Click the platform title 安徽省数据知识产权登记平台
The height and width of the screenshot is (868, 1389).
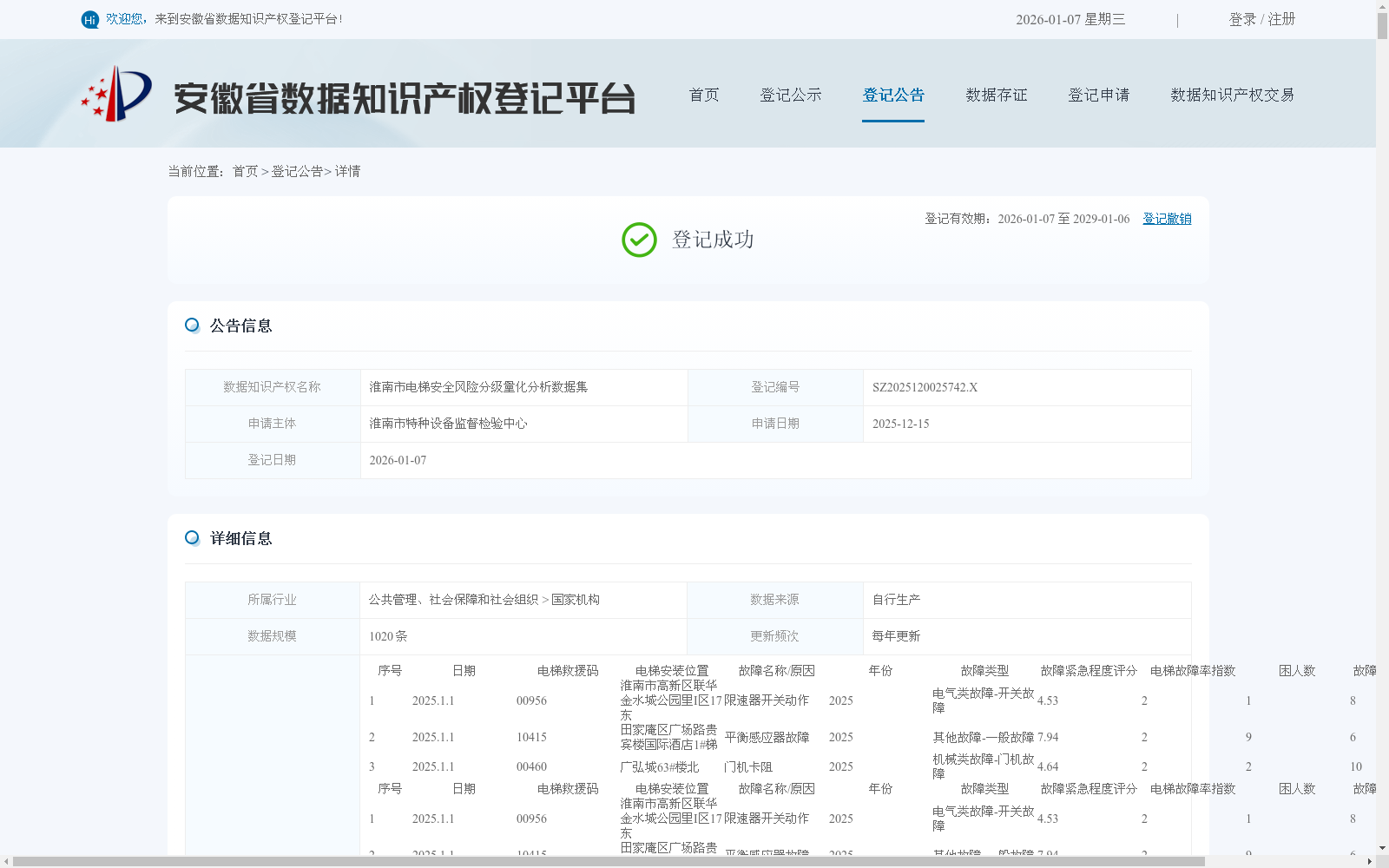[405, 98]
